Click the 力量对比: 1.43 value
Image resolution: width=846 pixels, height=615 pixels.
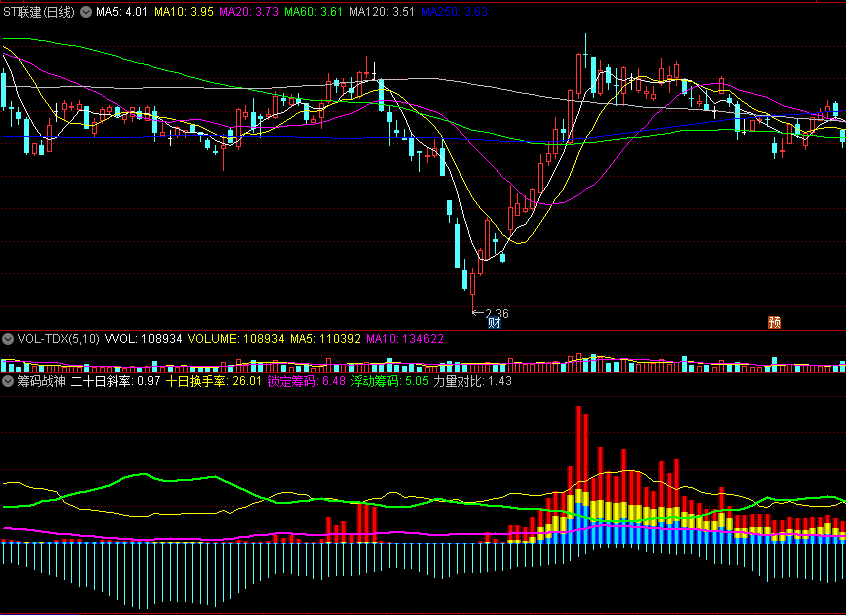(473, 381)
